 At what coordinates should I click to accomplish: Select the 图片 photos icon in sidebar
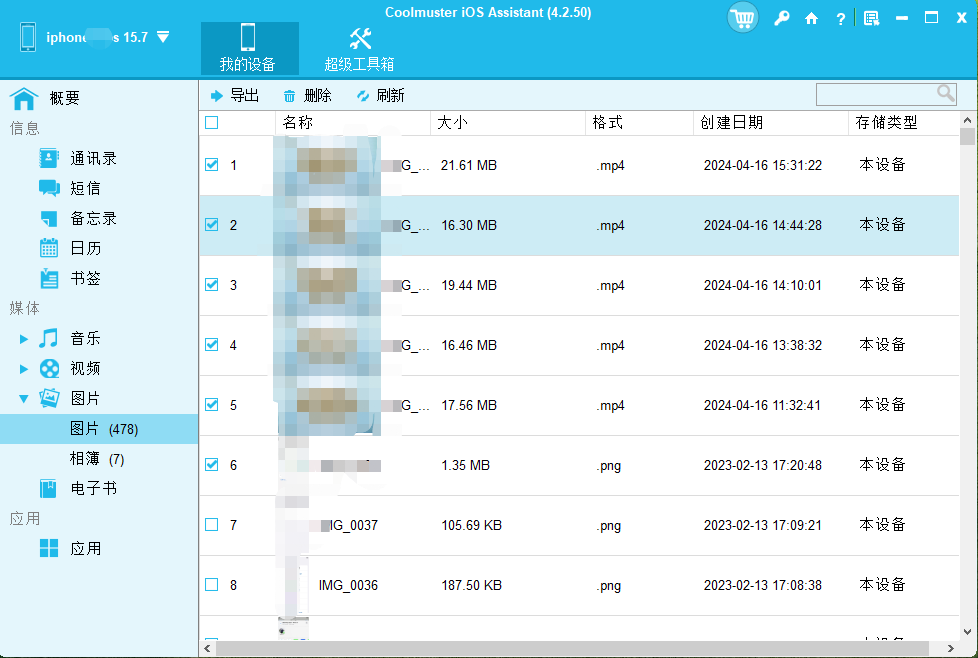[x=49, y=398]
